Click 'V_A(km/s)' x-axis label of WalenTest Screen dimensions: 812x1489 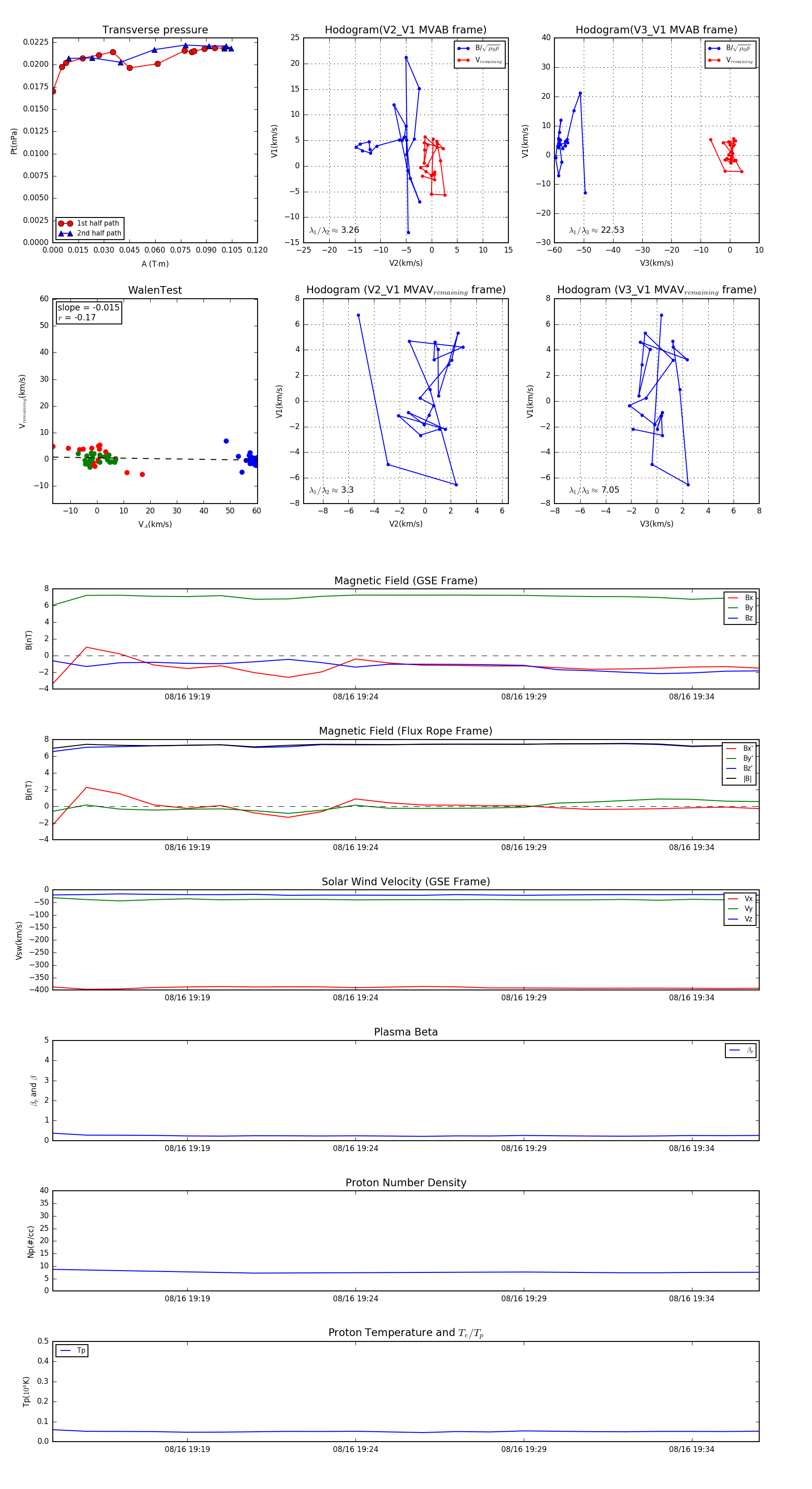[x=155, y=524]
